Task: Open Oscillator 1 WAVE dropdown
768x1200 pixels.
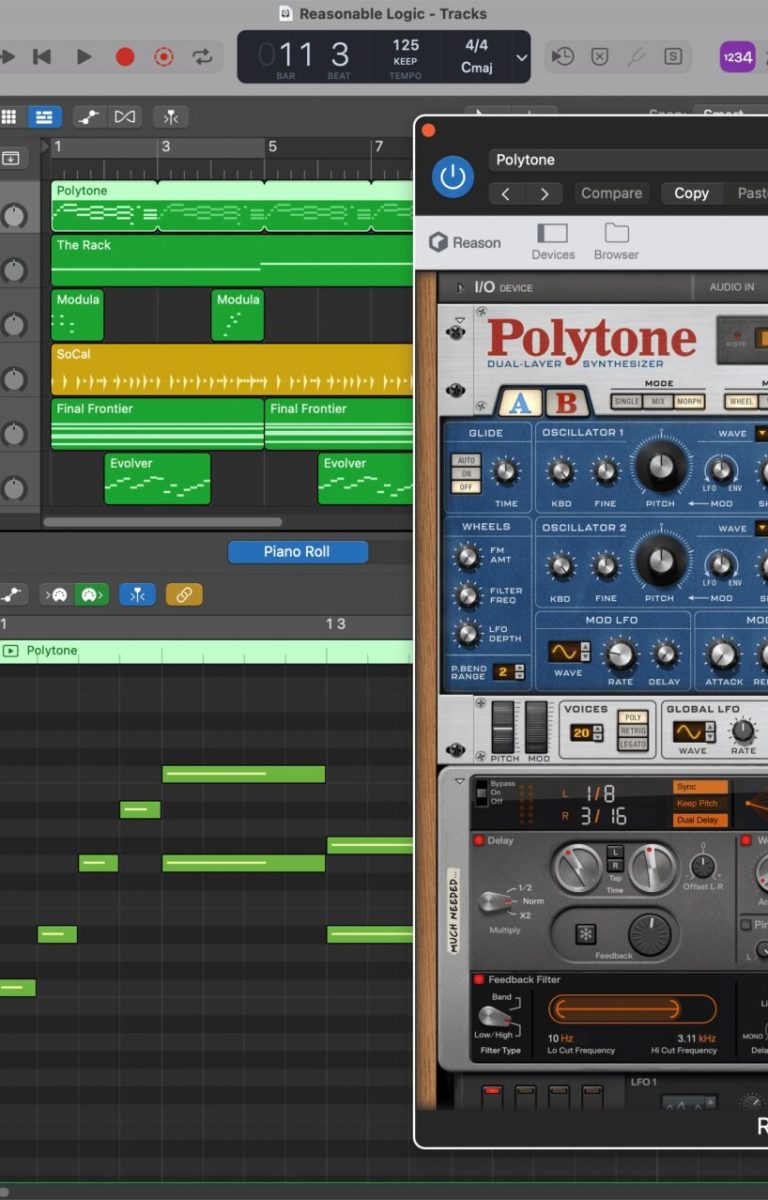Action: (761, 434)
